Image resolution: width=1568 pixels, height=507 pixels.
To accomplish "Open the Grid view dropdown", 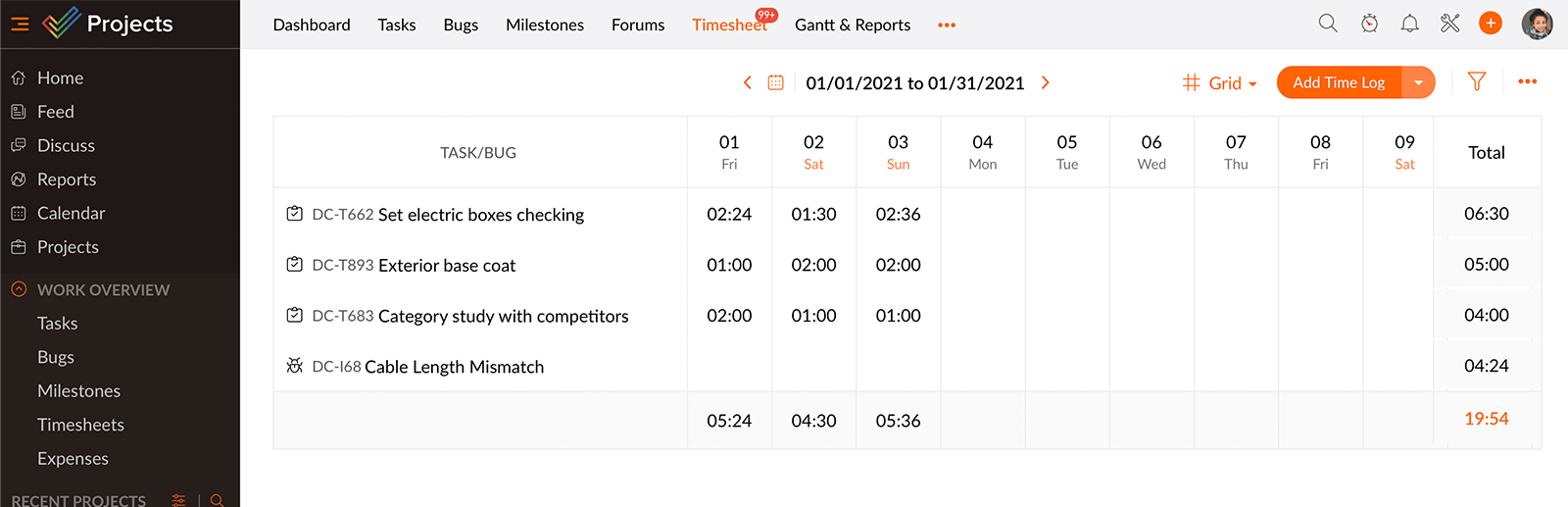I will (x=1220, y=83).
